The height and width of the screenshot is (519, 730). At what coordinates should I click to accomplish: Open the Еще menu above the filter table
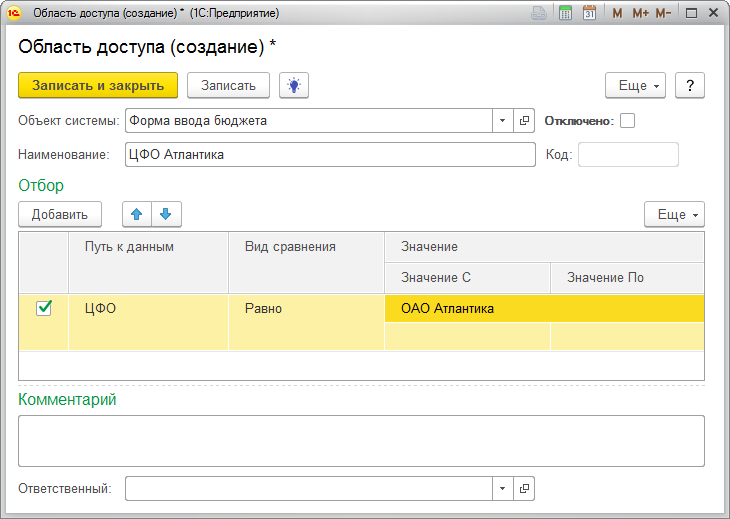(x=675, y=214)
